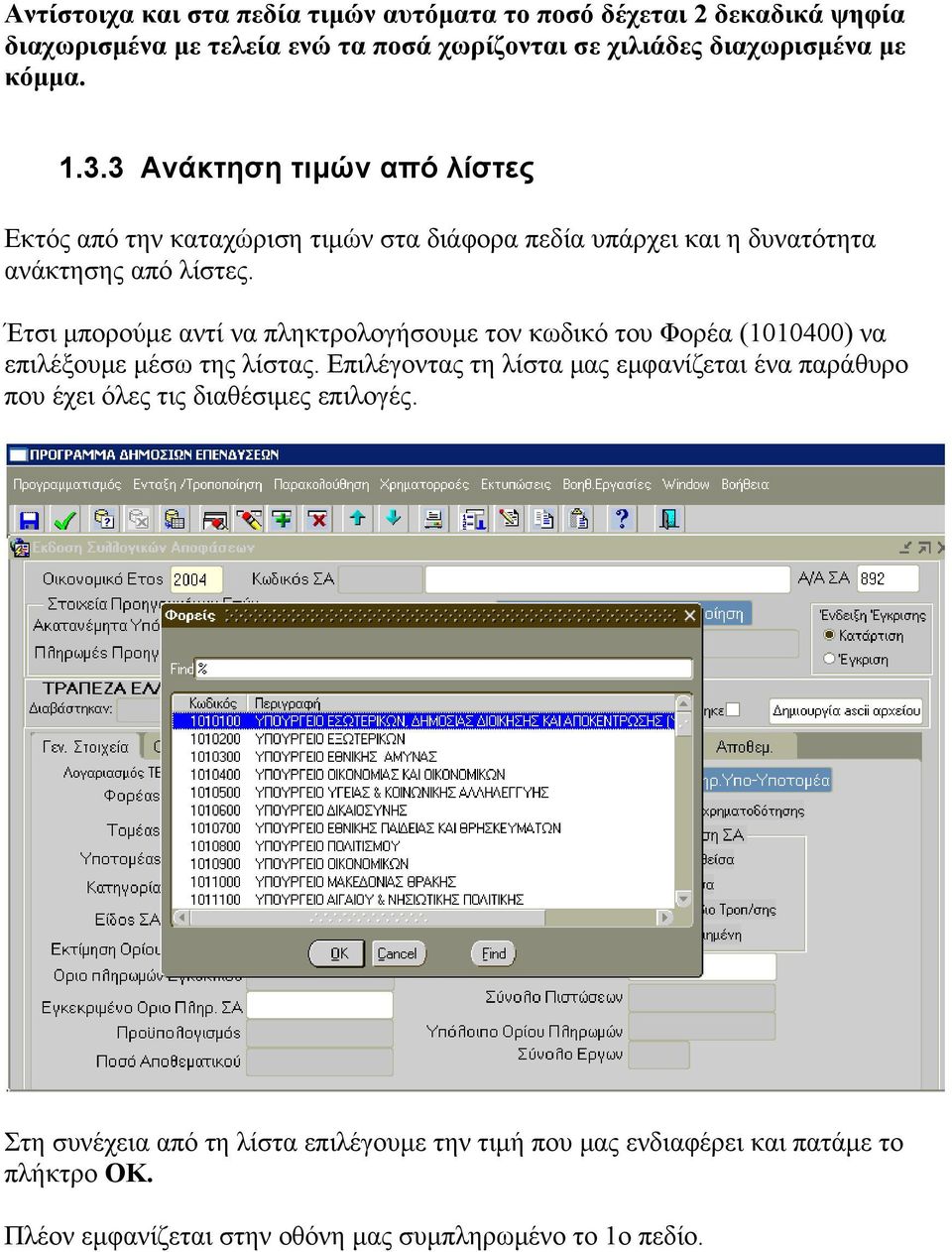This screenshot has height=1252, width=952.
Task: Click the green checkmark toolbar icon
Action: click(64, 519)
